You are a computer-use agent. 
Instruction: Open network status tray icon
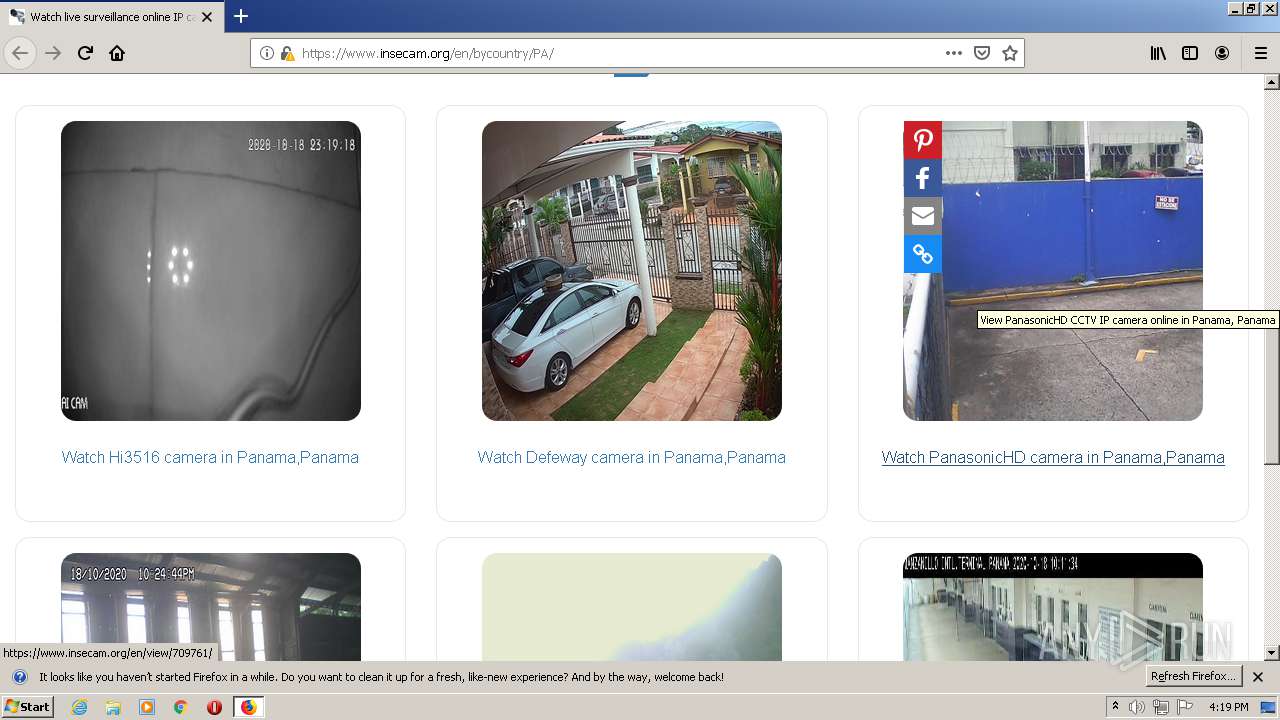tap(1161, 707)
